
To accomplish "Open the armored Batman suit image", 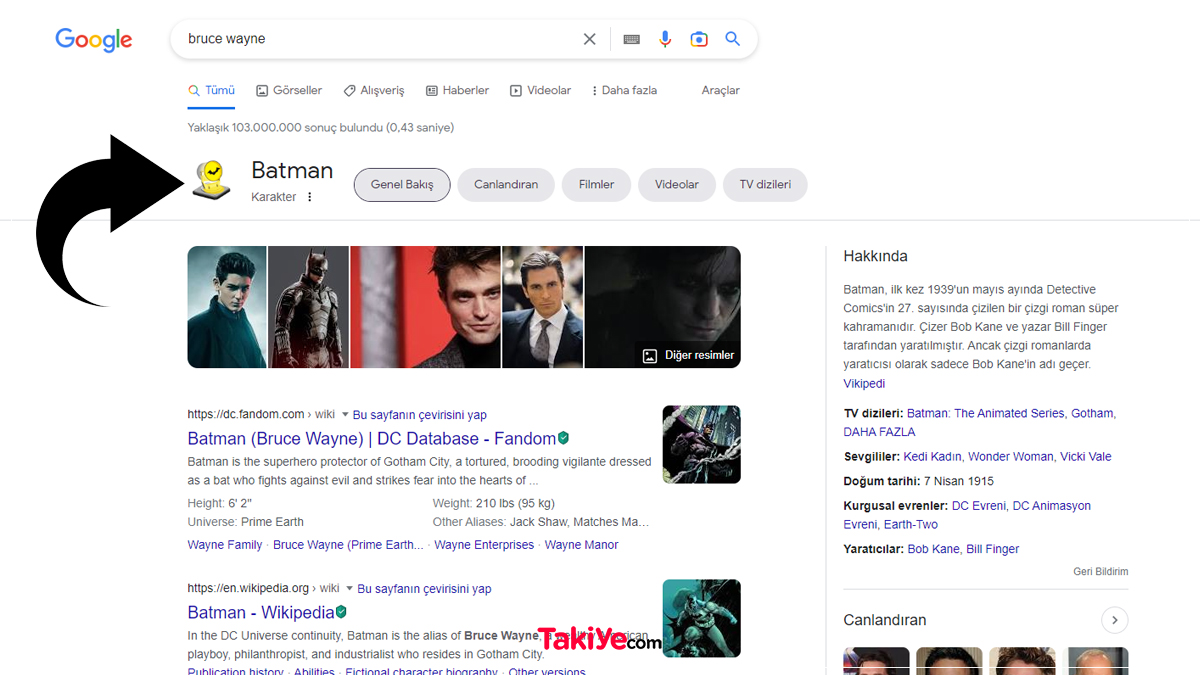I will tap(309, 307).
